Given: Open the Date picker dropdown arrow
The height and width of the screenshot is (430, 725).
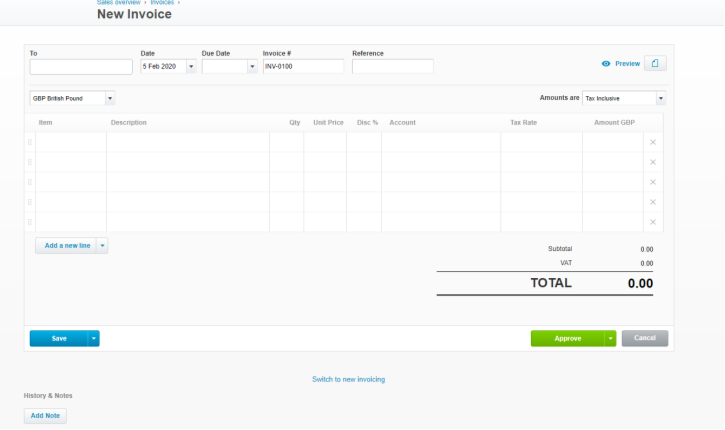Looking at the screenshot, I should coord(191,67).
